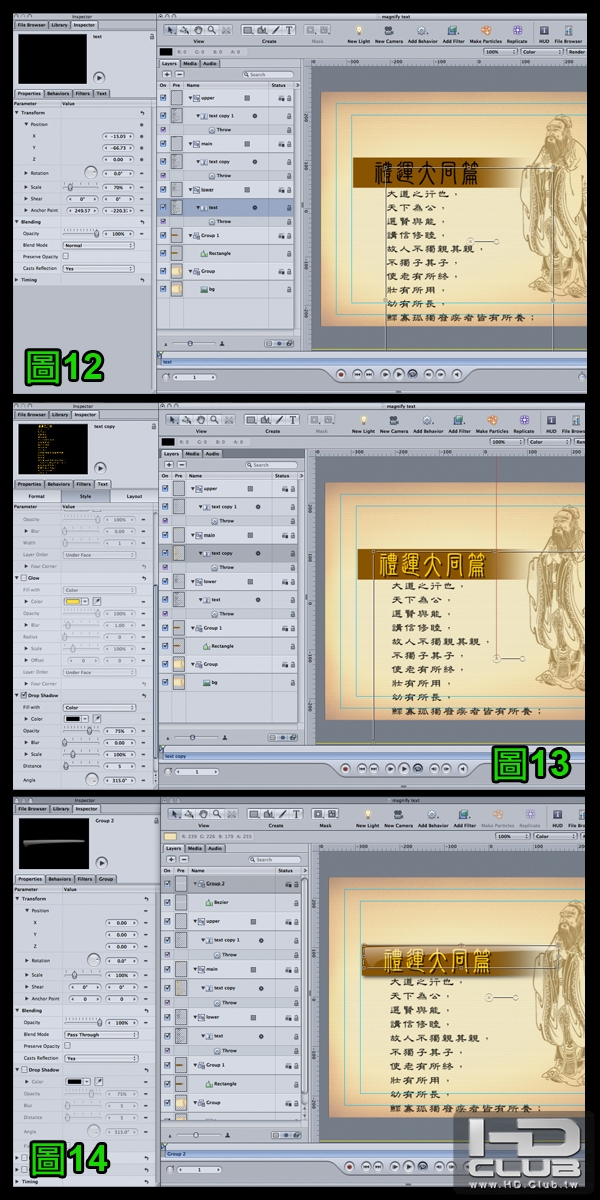Image resolution: width=600 pixels, height=1200 pixels.
Task: Click reset arrow for Transform in figure 12 Inspector
Action: [142, 113]
